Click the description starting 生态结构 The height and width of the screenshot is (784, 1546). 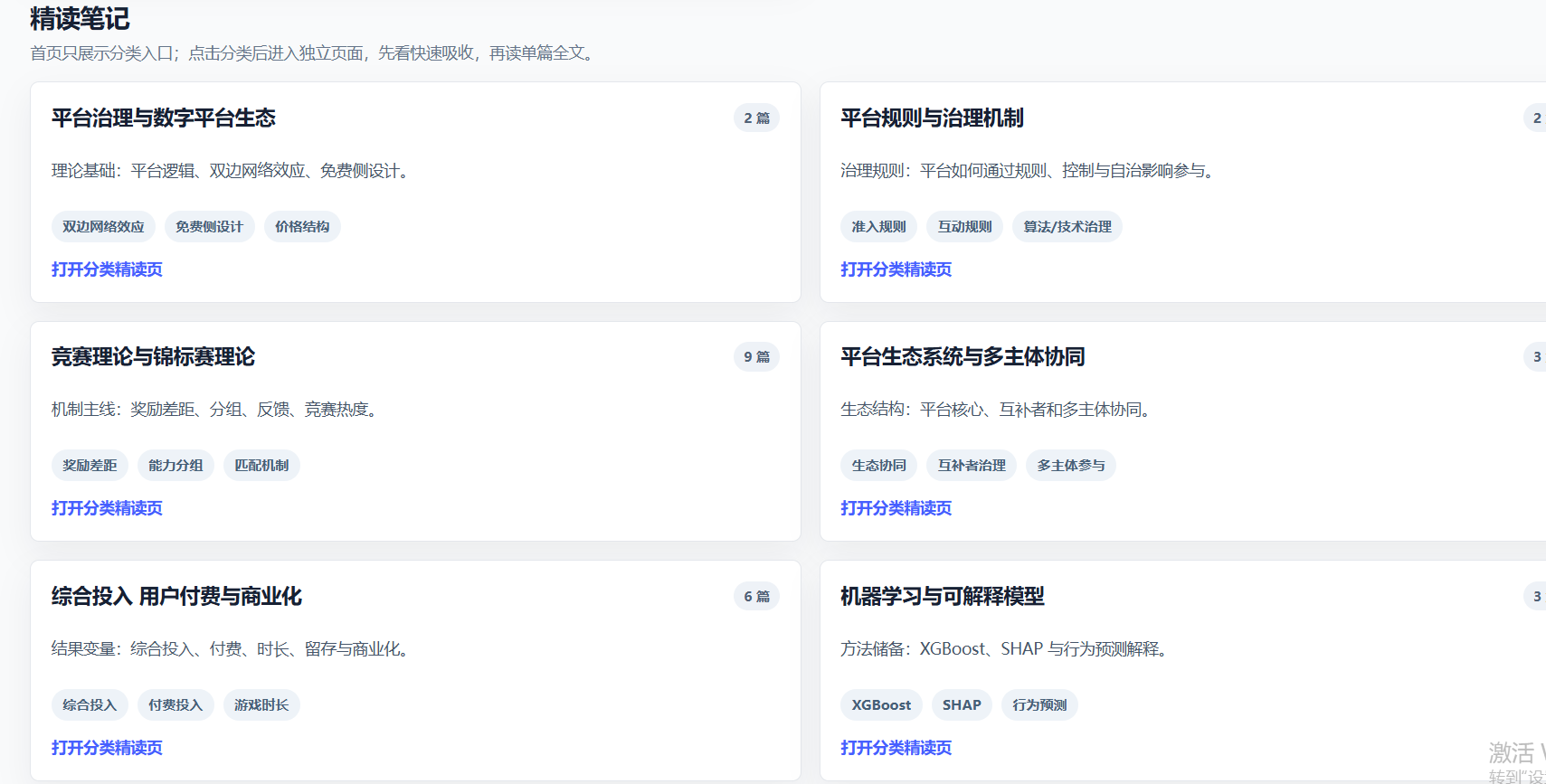click(x=999, y=409)
